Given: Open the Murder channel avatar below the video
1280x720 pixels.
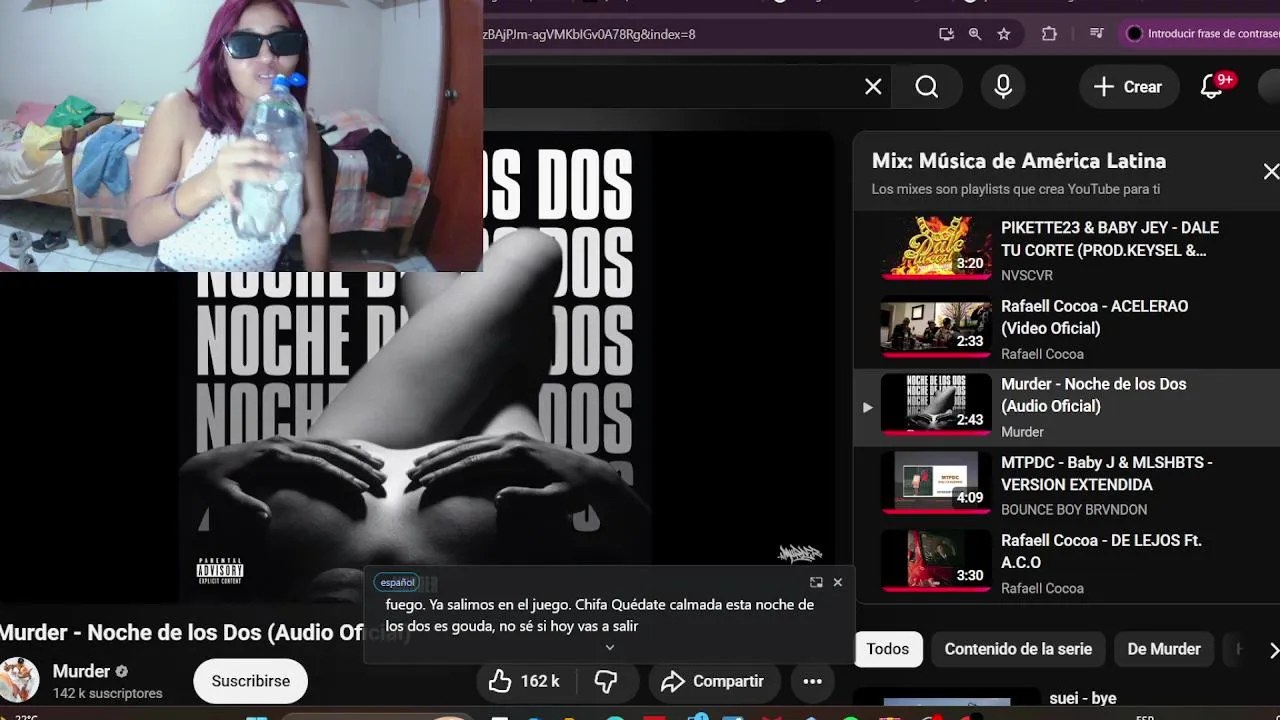Looking at the screenshot, I should [x=19, y=680].
